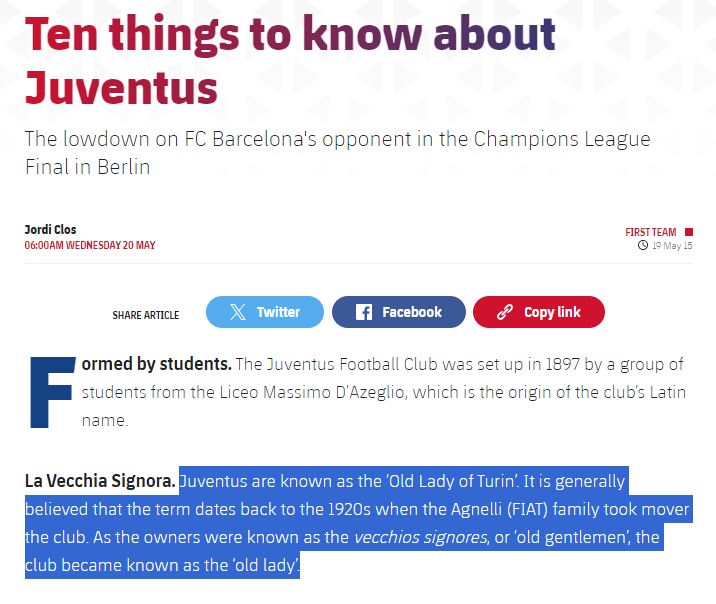This screenshot has width=716, height=604.
Task: Share the article via the Twitter label
Action: tap(278, 312)
